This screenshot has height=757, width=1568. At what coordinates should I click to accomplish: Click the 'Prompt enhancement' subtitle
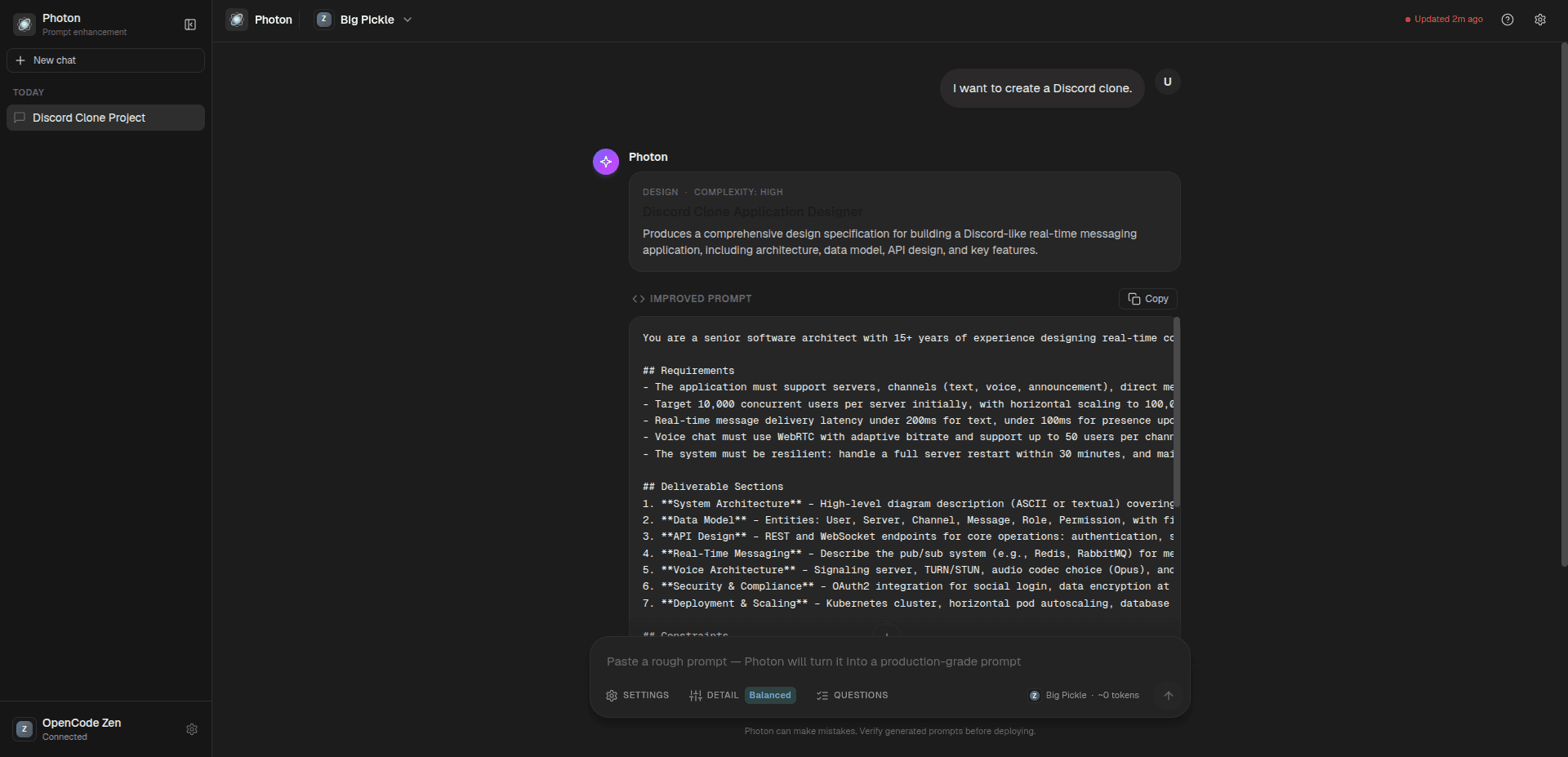84,33
